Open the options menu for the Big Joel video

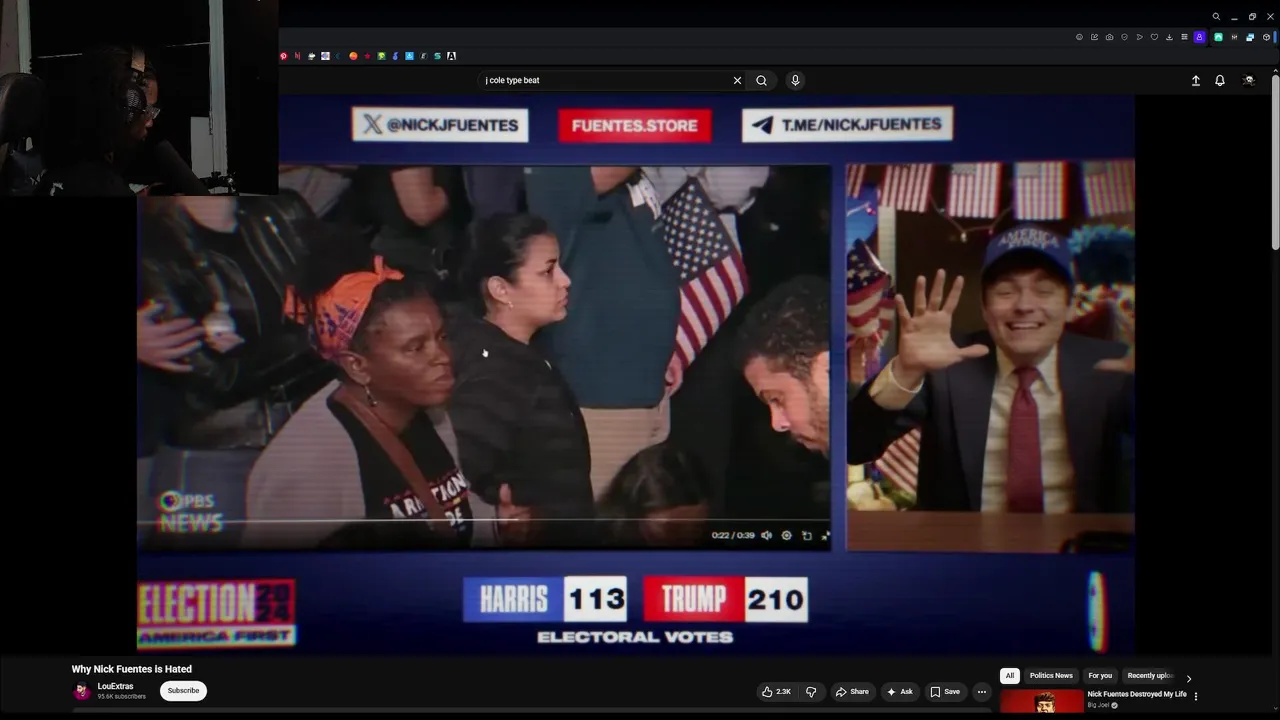tap(1196, 696)
